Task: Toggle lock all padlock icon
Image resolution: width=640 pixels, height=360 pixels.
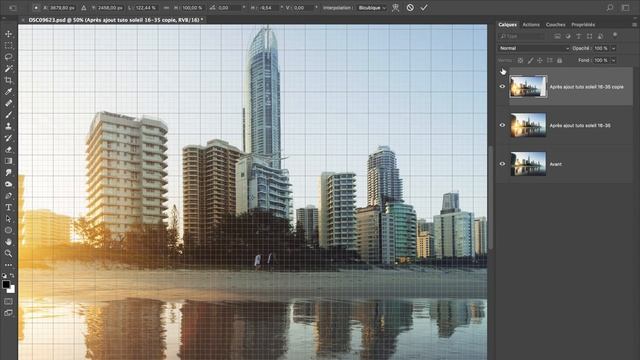Action: point(560,60)
